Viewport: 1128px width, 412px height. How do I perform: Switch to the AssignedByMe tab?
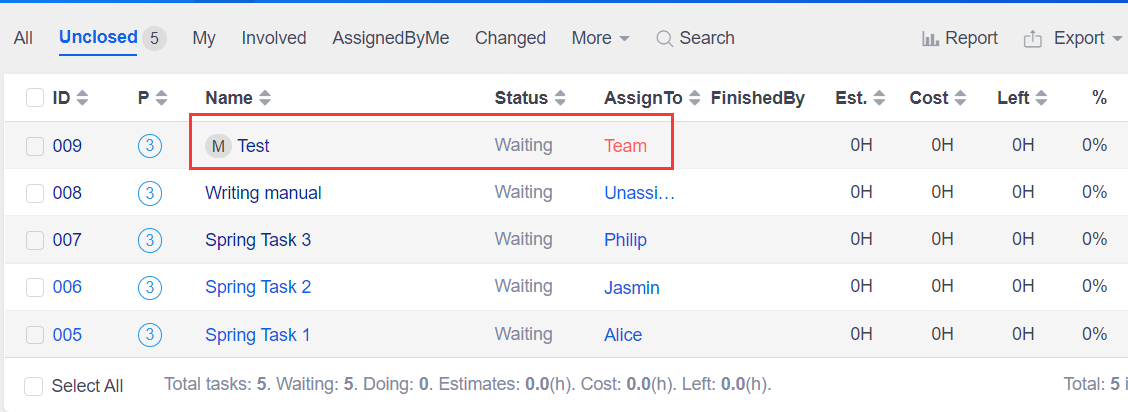coord(391,39)
